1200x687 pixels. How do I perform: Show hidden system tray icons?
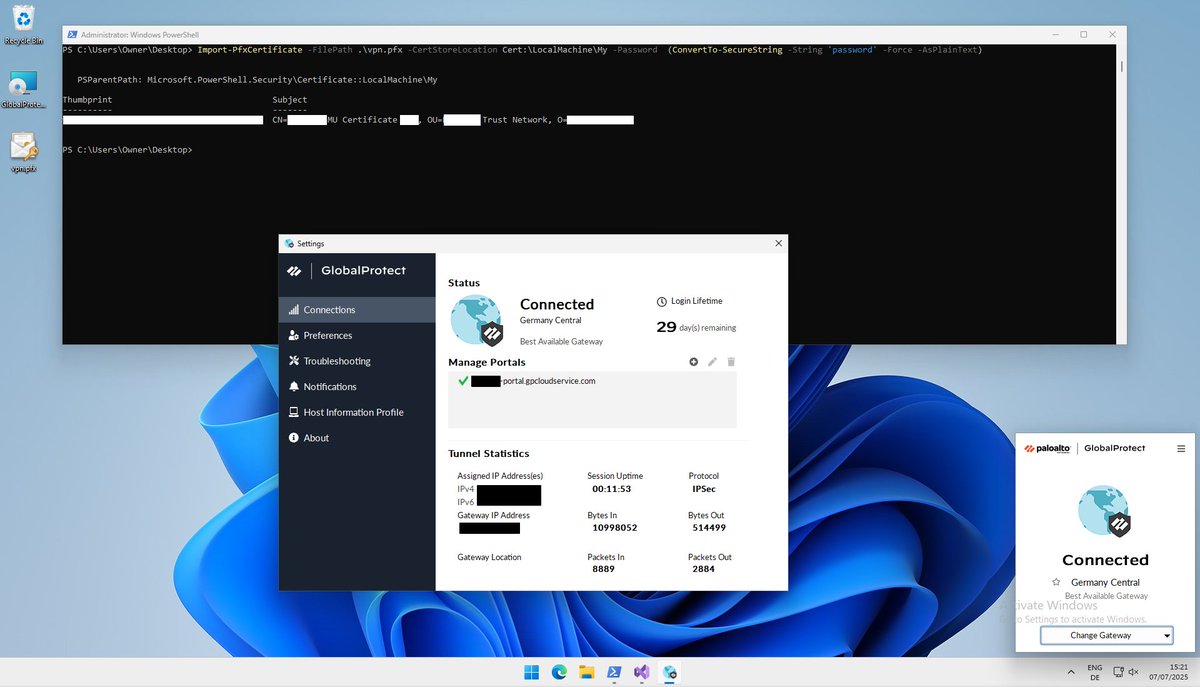coord(1072,672)
